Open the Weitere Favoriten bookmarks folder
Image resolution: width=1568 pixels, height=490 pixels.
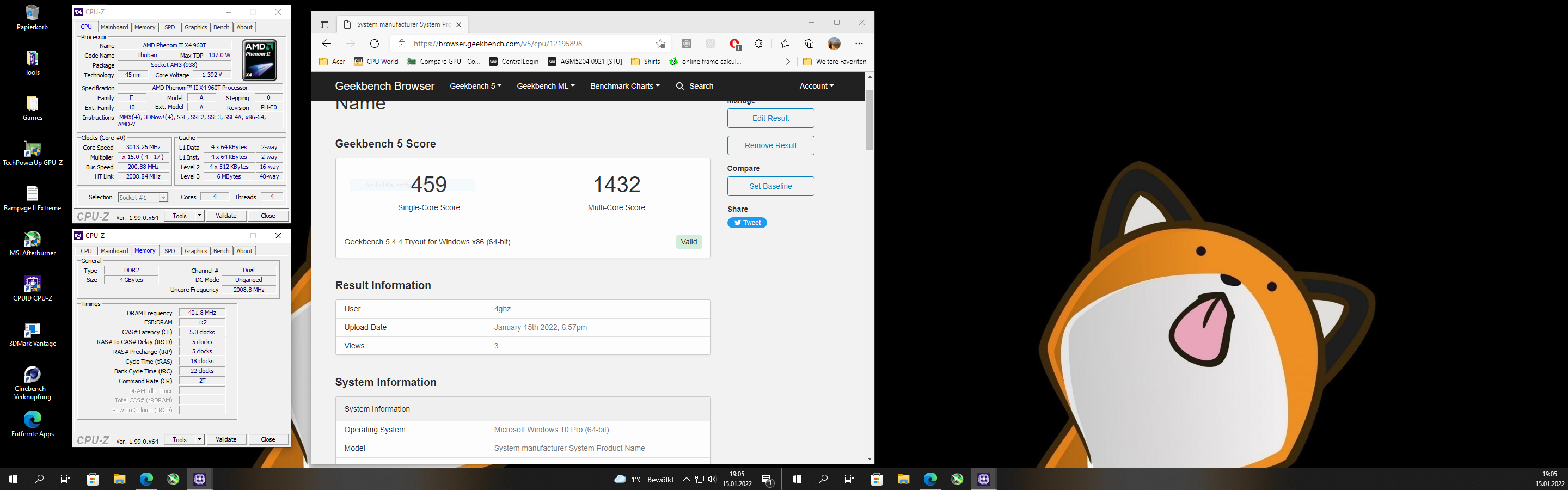pos(835,62)
